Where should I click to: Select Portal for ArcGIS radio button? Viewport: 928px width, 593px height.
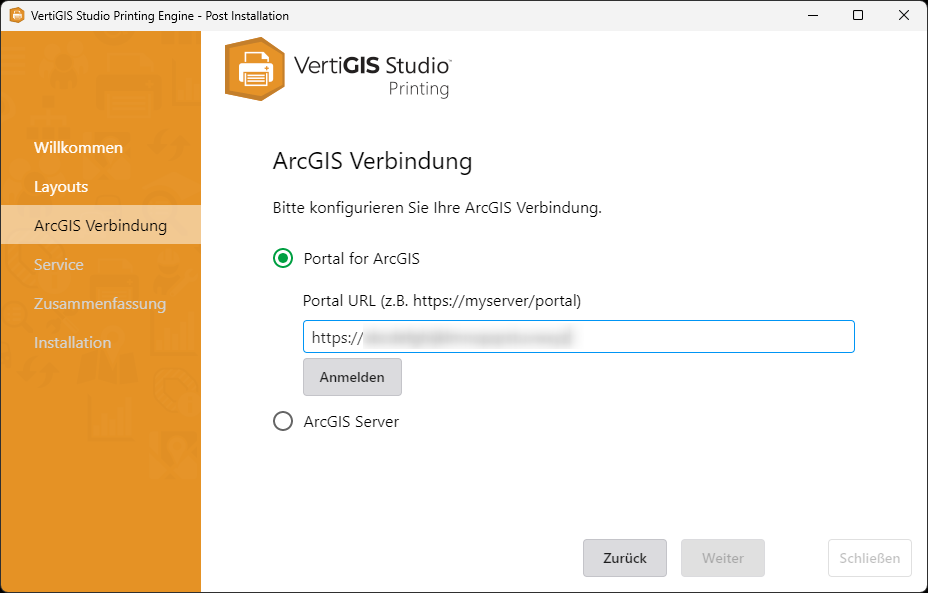282,257
